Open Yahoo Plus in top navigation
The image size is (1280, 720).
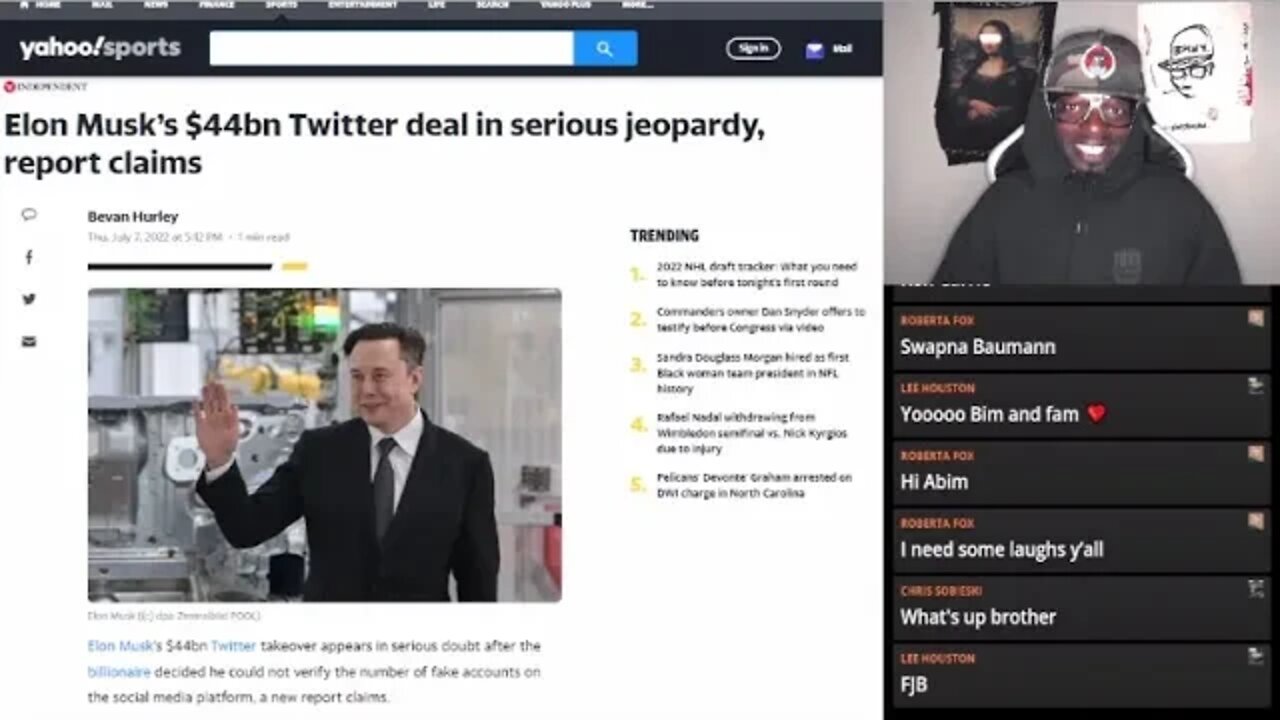[x=565, y=5]
